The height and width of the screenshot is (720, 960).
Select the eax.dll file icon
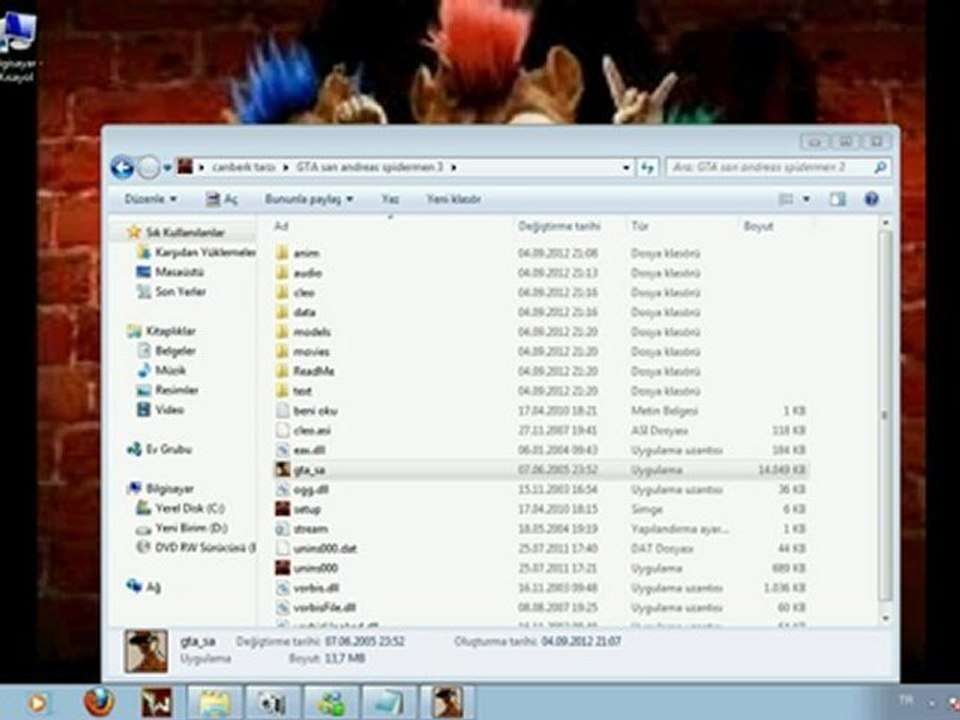coord(282,450)
